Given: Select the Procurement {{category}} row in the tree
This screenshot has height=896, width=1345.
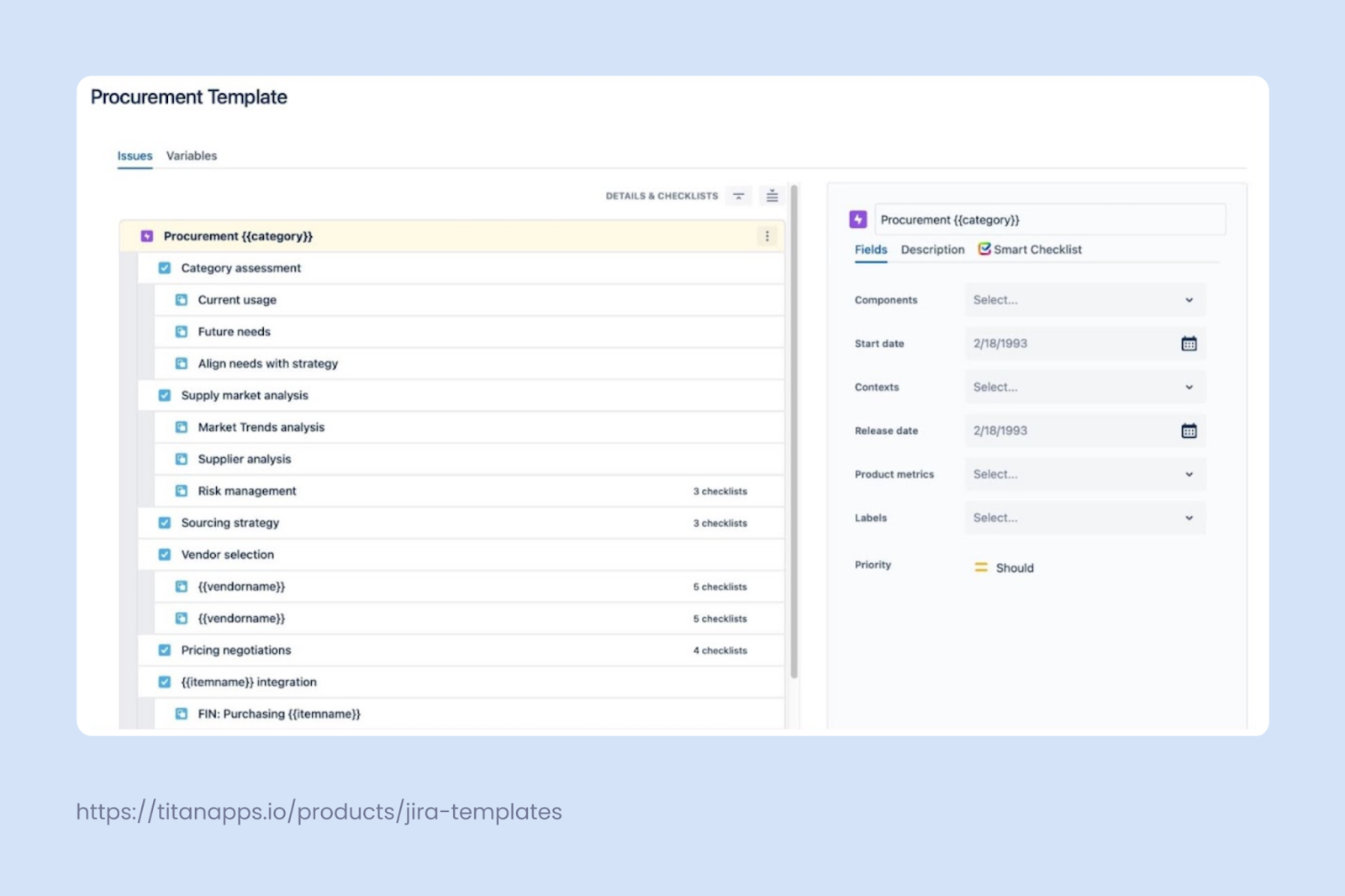Looking at the screenshot, I should tap(452, 236).
